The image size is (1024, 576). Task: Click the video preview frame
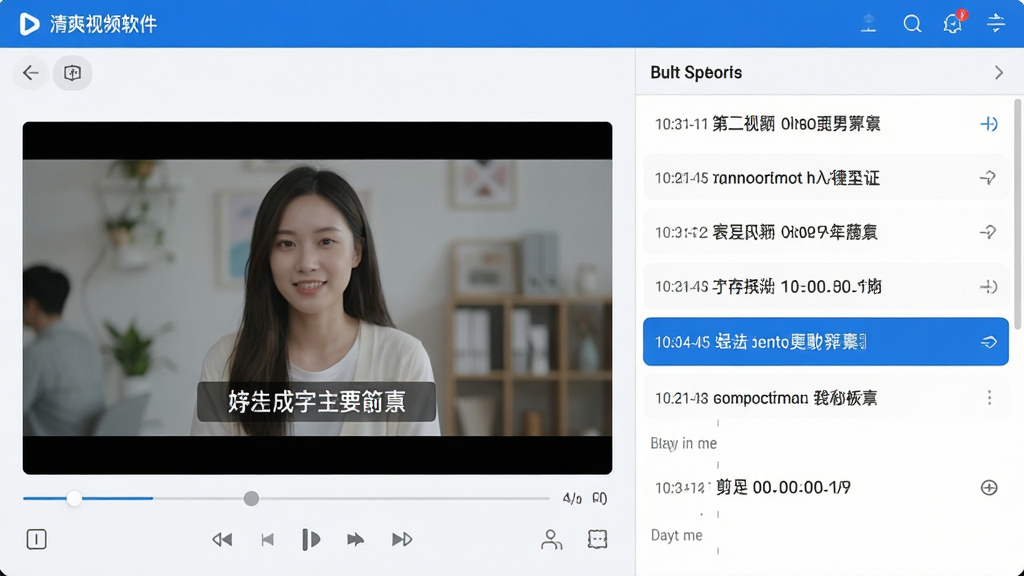coord(317,298)
